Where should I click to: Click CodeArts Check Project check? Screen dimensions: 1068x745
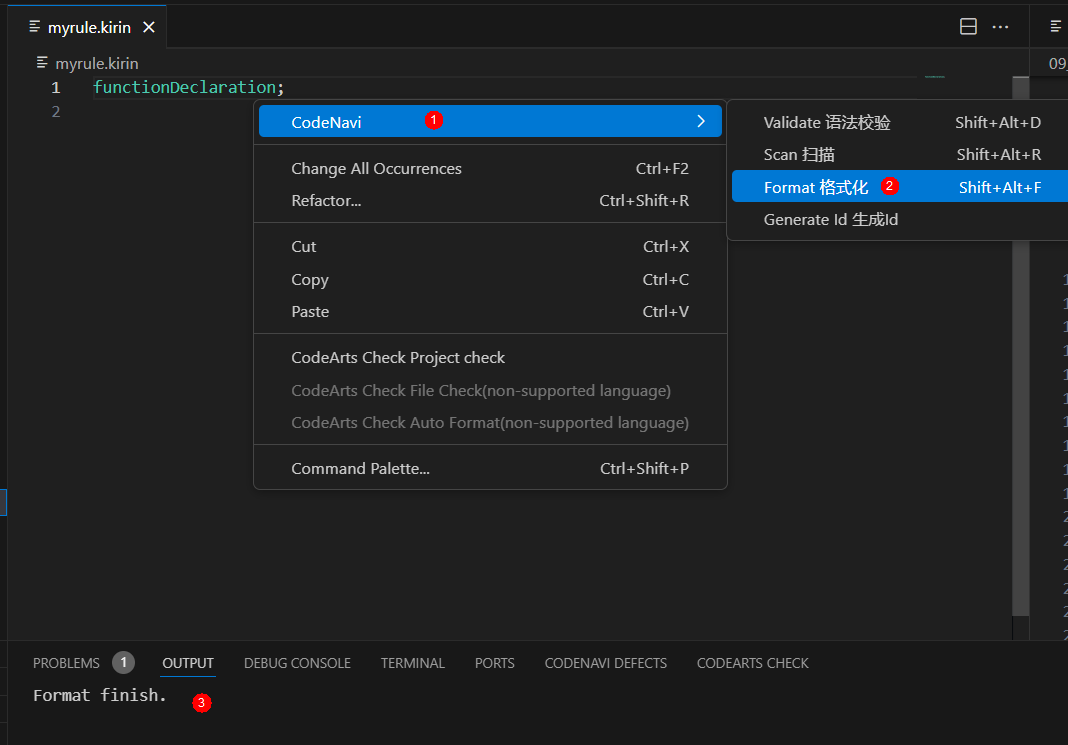(x=398, y=358)
